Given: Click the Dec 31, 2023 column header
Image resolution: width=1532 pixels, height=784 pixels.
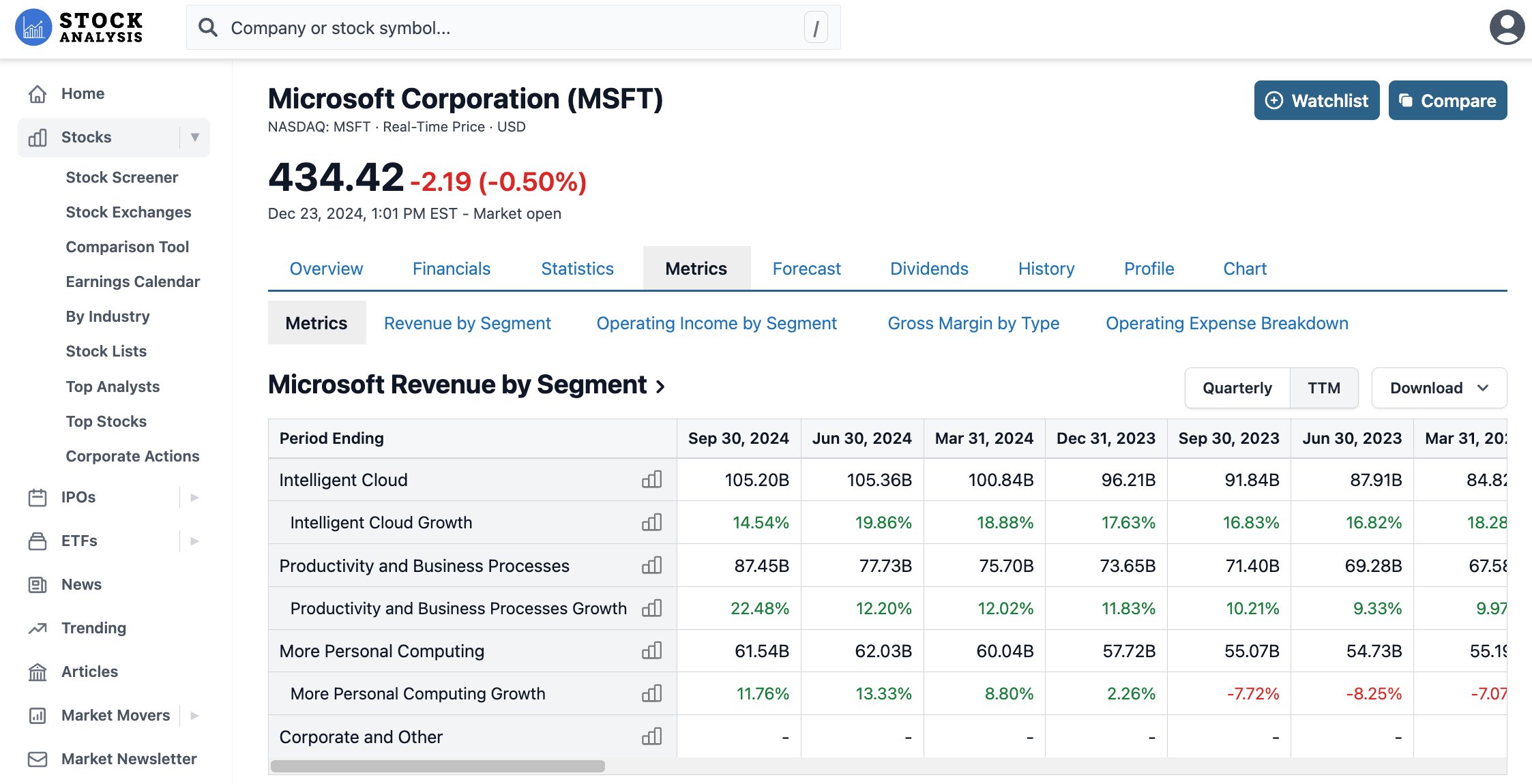Looking at the screenshot, I should 1106,438.
